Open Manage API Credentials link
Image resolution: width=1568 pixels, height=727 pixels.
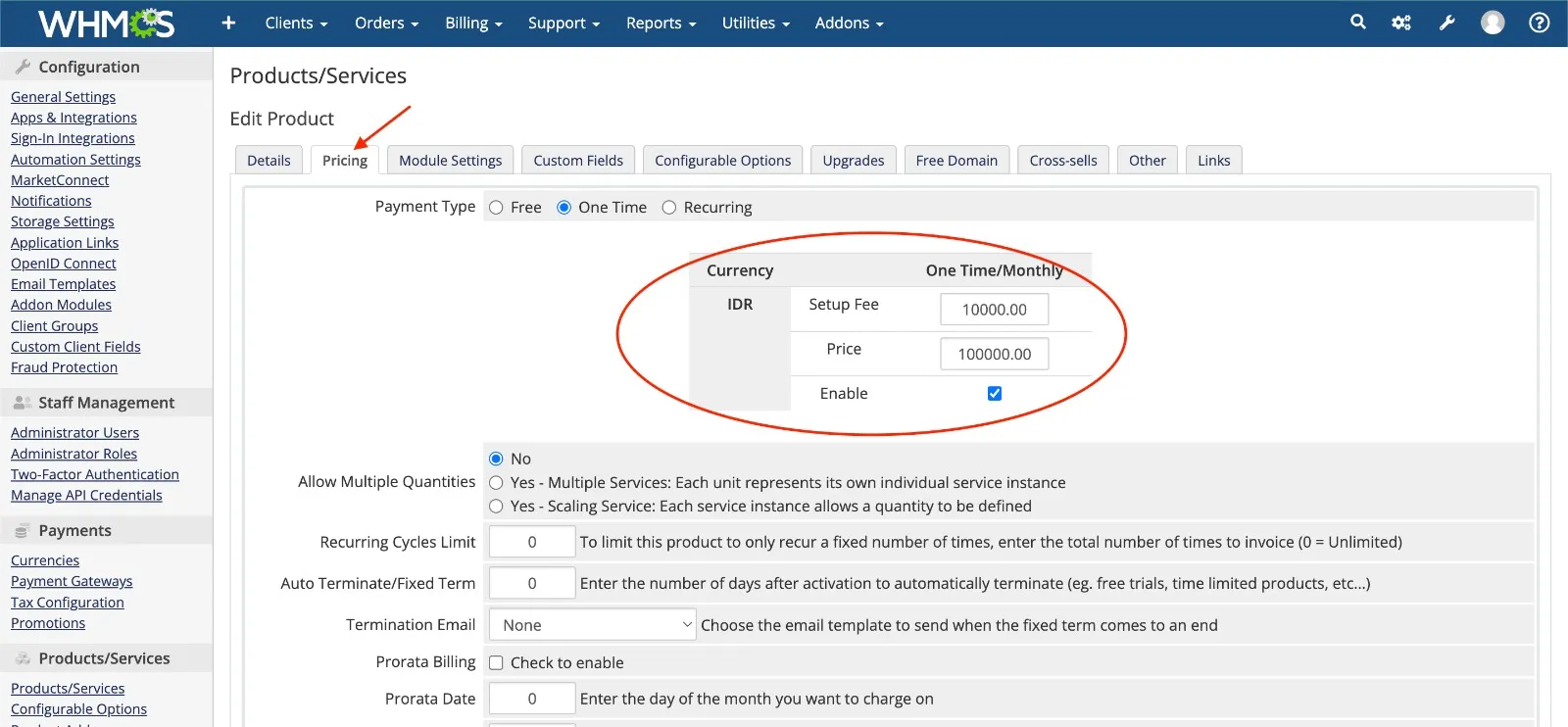tap(86, 496)
